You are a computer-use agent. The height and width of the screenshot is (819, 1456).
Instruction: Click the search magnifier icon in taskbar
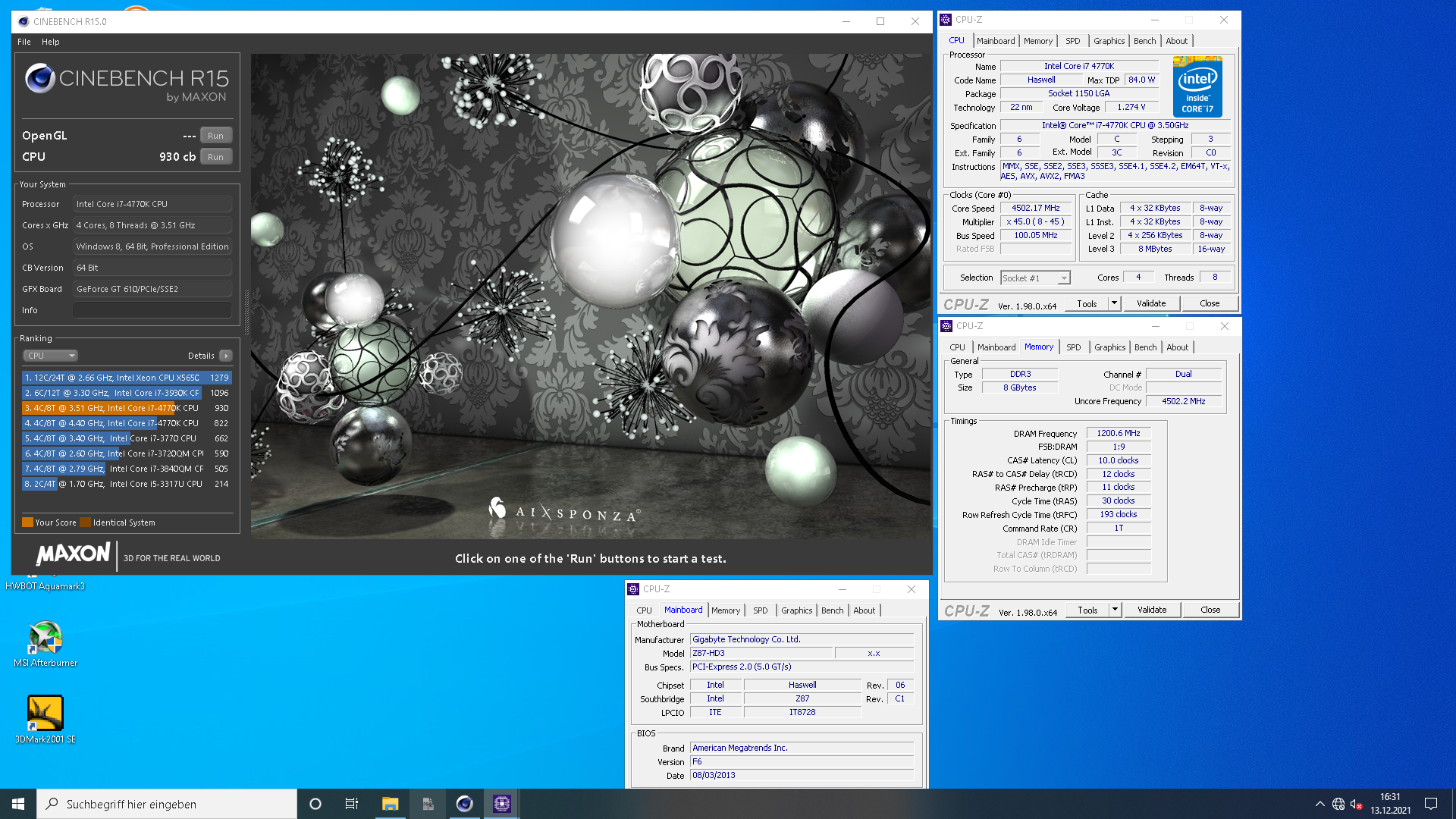pyautogui.click(x=52, y=804)
